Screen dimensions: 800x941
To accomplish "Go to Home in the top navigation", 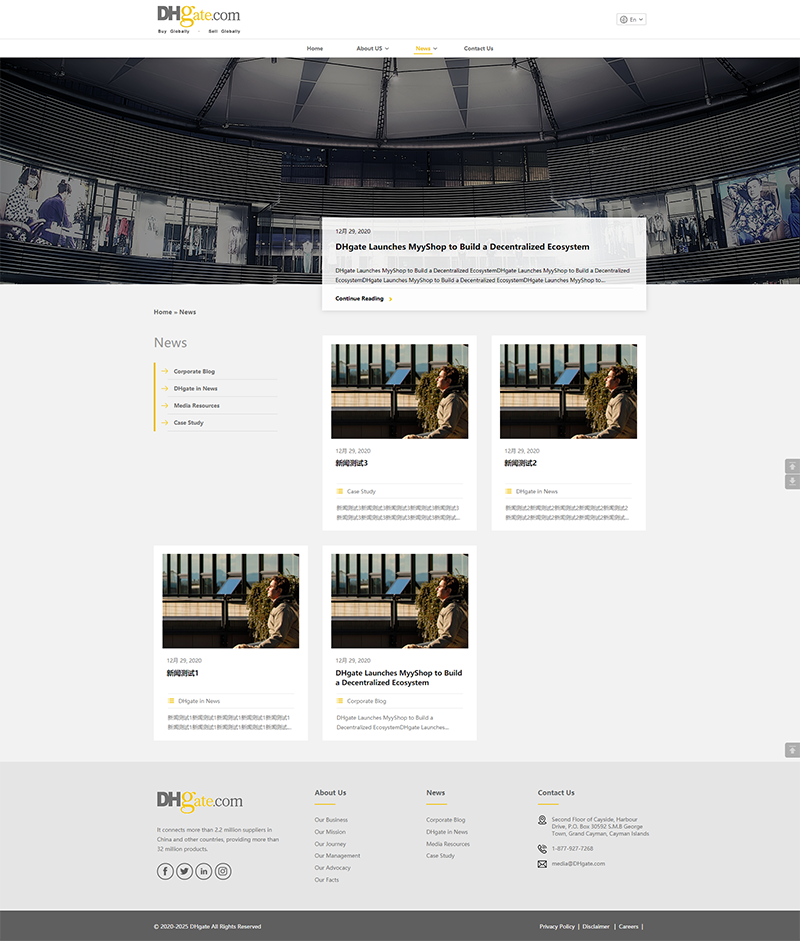I will pyautogui.click(x=314, y=49).
